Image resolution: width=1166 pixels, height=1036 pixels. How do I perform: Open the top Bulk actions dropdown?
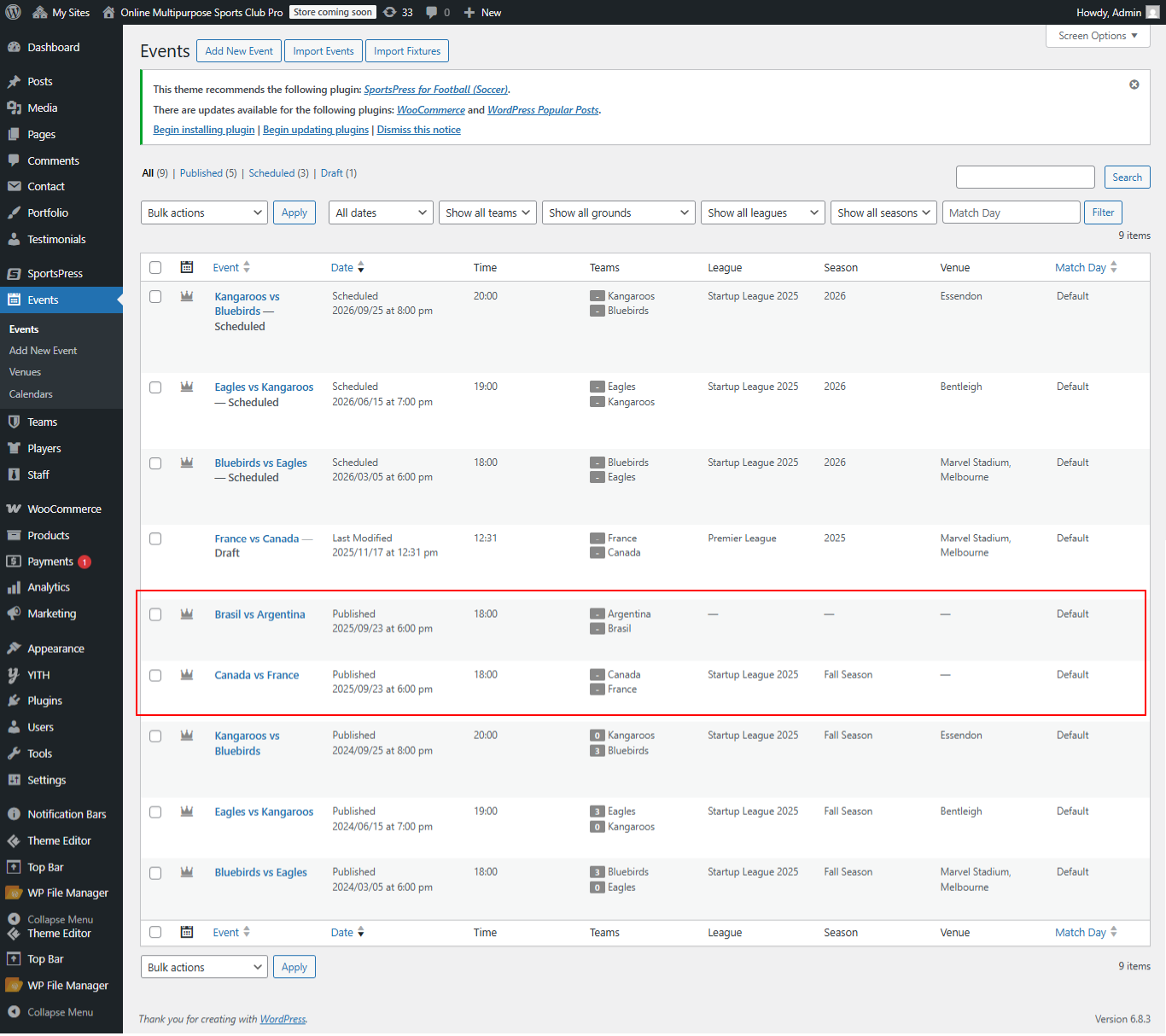pyautogui.click(x=204, y=212)
